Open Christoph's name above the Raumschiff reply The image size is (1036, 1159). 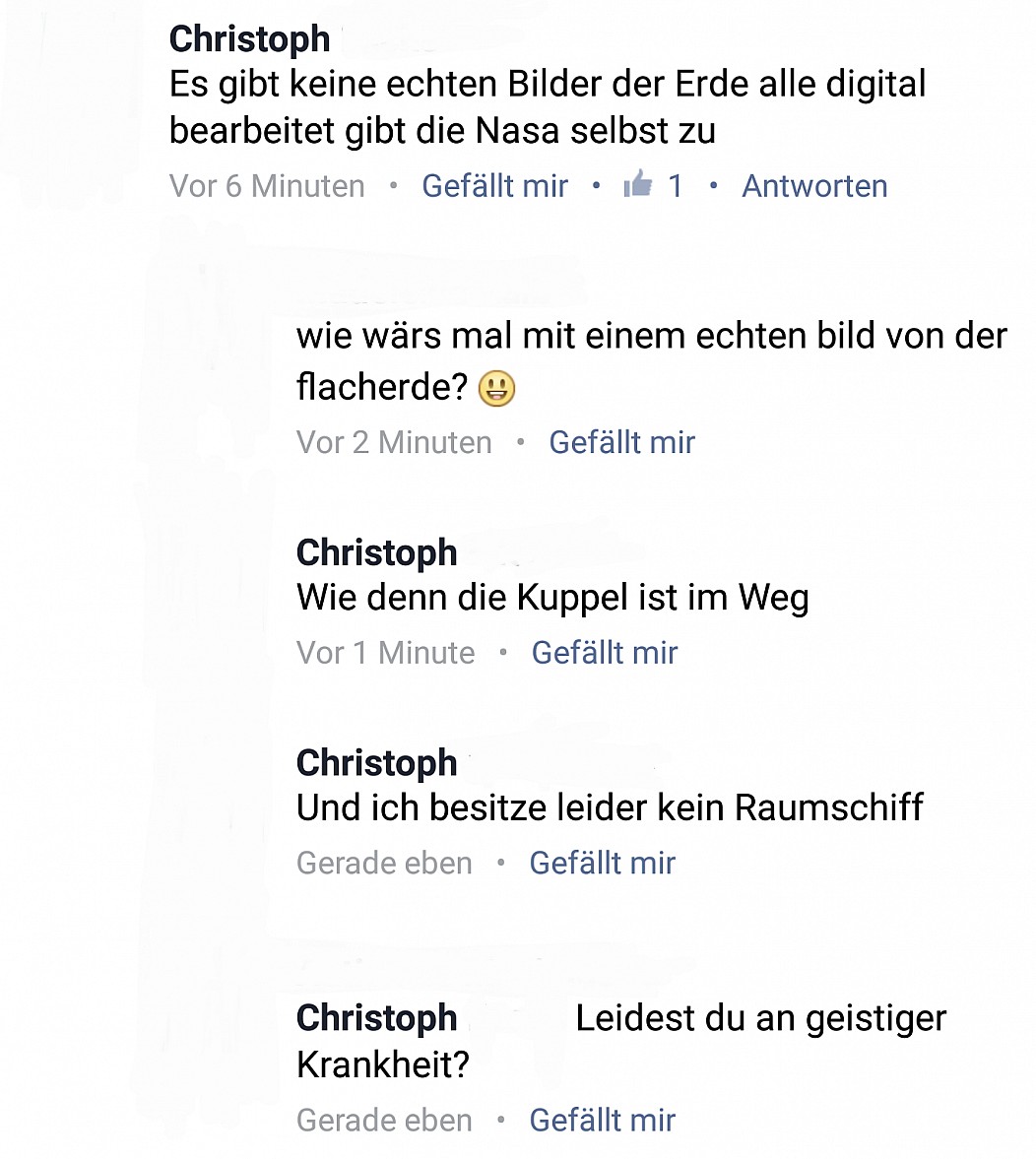(x=376, y=763)
